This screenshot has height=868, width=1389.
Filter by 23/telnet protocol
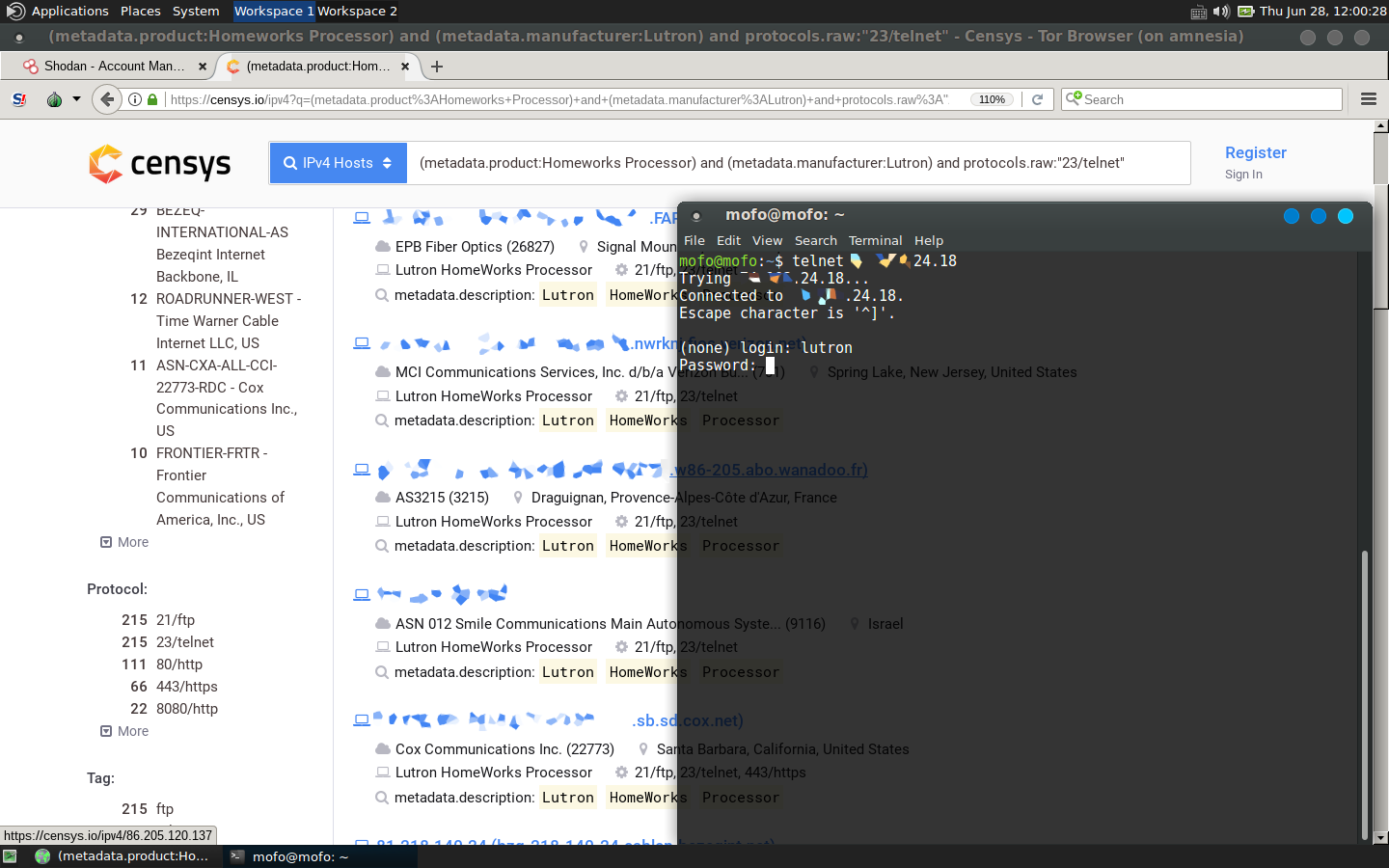pyautogui.click(x=185, y=642)
